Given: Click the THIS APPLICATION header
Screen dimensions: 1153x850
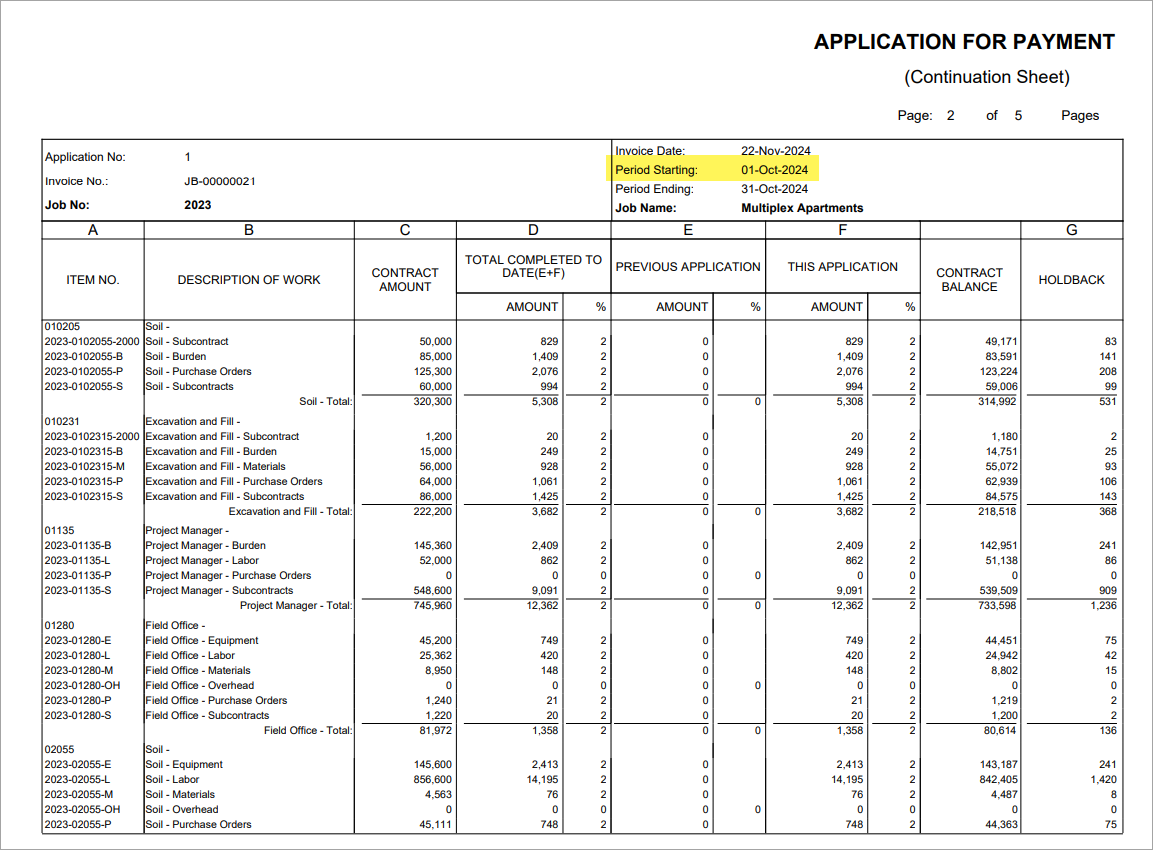Looking at the screenshot, I should 843,267.
